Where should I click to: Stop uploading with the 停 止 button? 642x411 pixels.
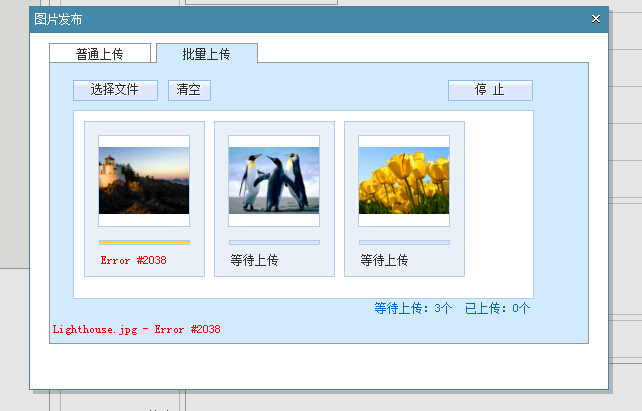(490, 90)
